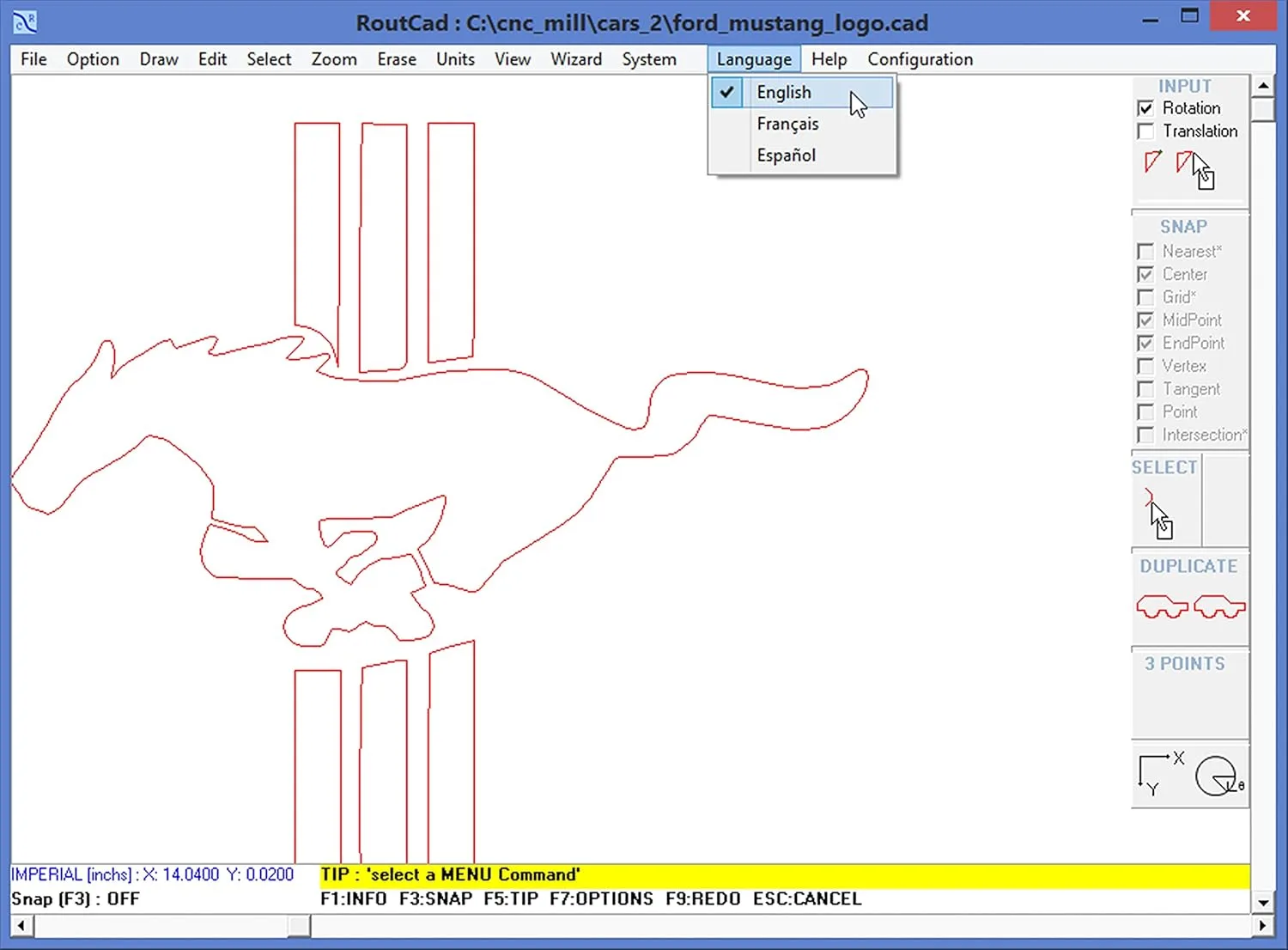Open the Language menu

[754, 58]
